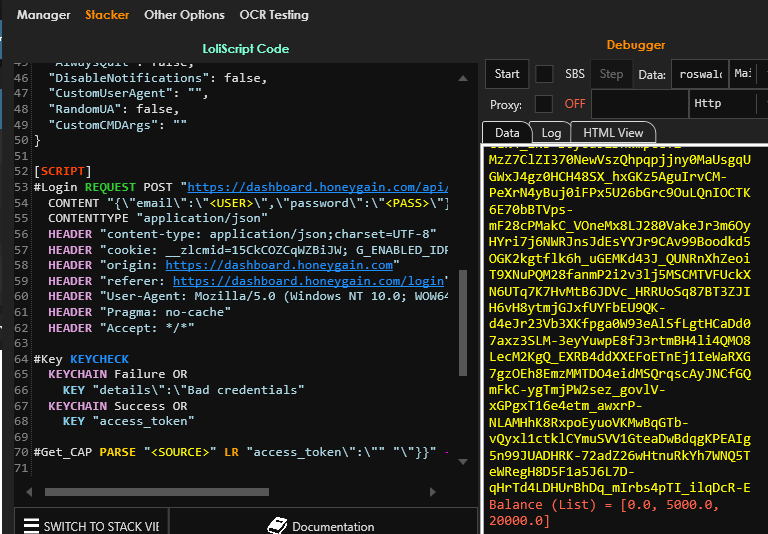
Task: Click the right scroll arrow below code
Action: 432,492
